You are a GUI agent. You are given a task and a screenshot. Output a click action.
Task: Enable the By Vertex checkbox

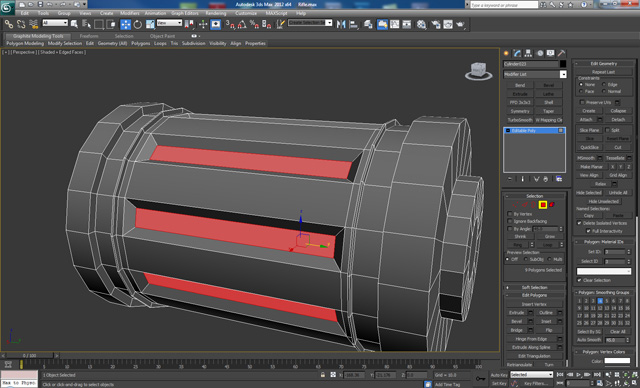pyautogui.click(x=510, y=214)
